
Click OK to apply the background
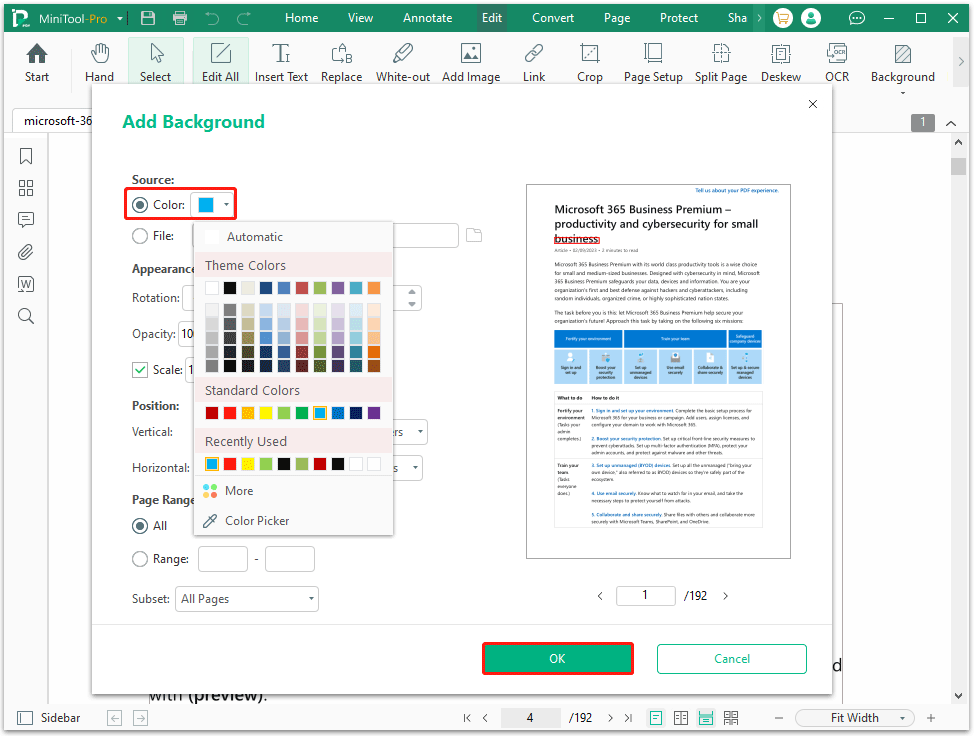coord(557,659)
